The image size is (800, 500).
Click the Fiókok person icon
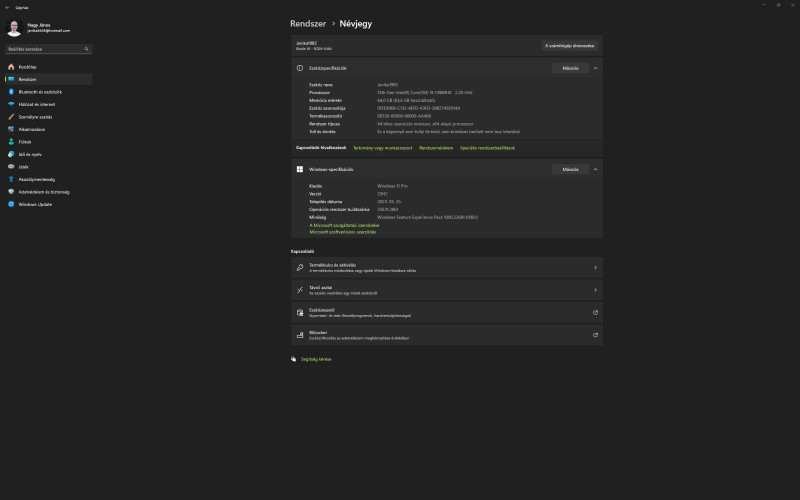(11, 142)
